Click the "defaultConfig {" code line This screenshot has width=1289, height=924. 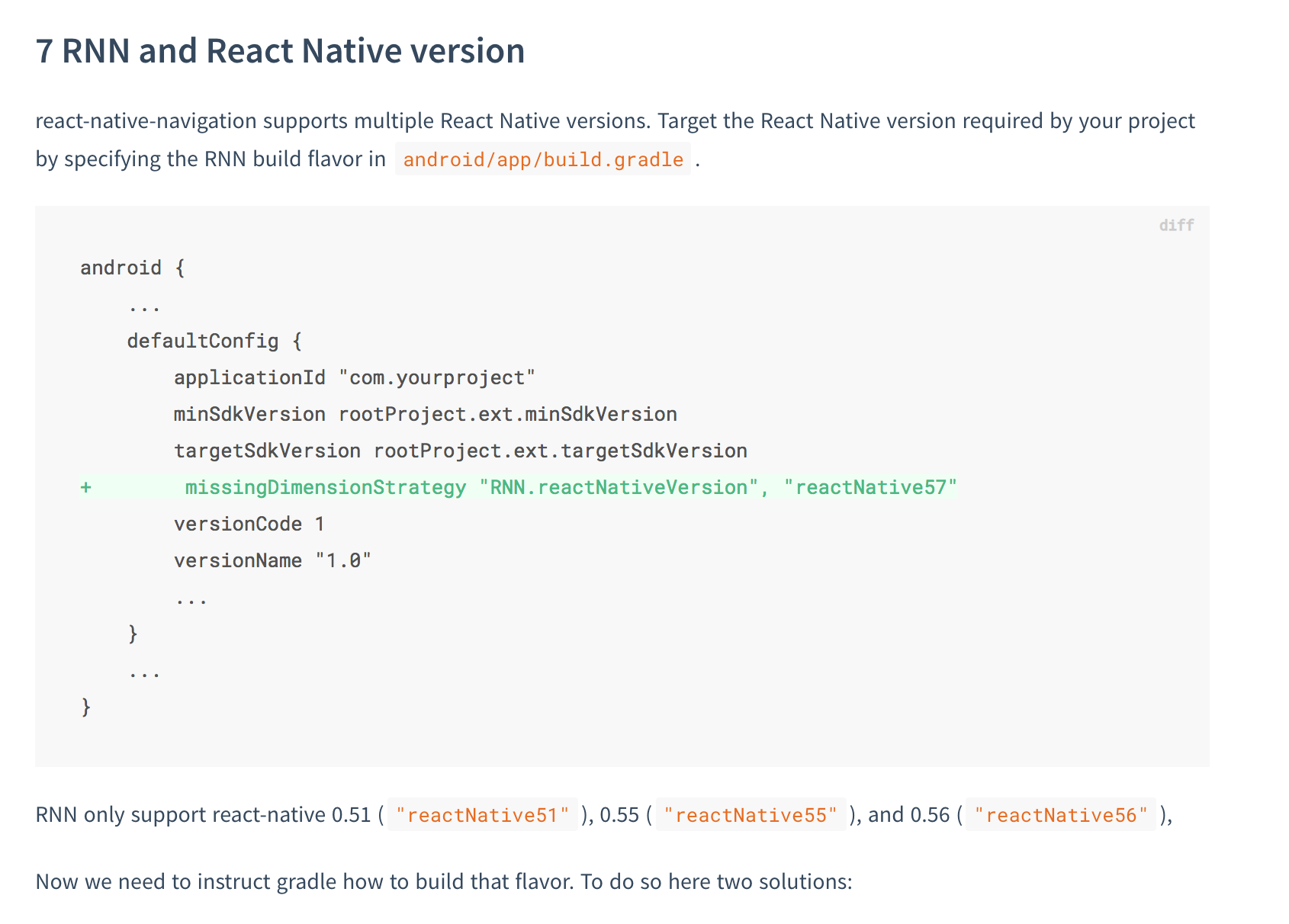coord(214,341)
